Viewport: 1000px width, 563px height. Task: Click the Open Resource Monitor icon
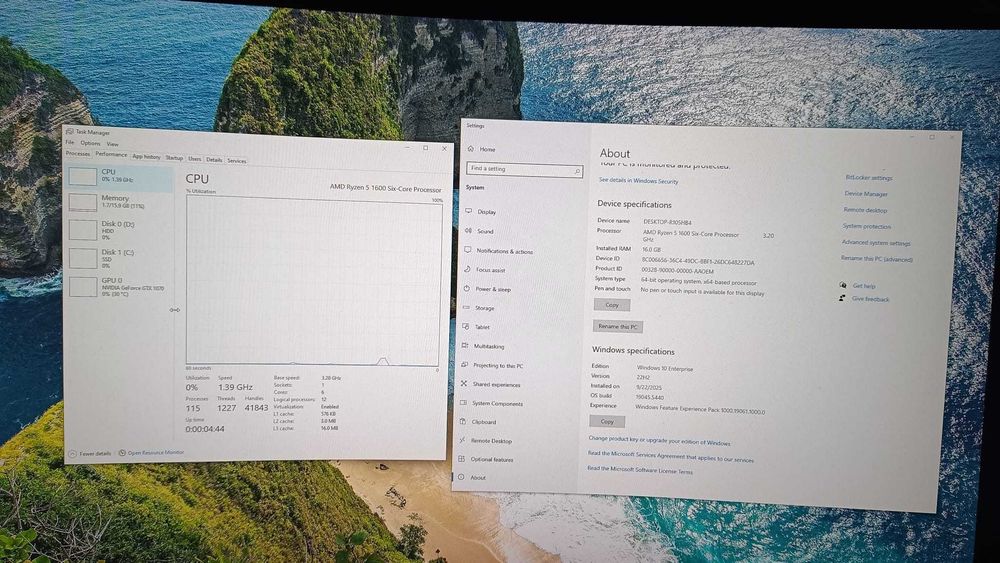[x=122, y=453]
